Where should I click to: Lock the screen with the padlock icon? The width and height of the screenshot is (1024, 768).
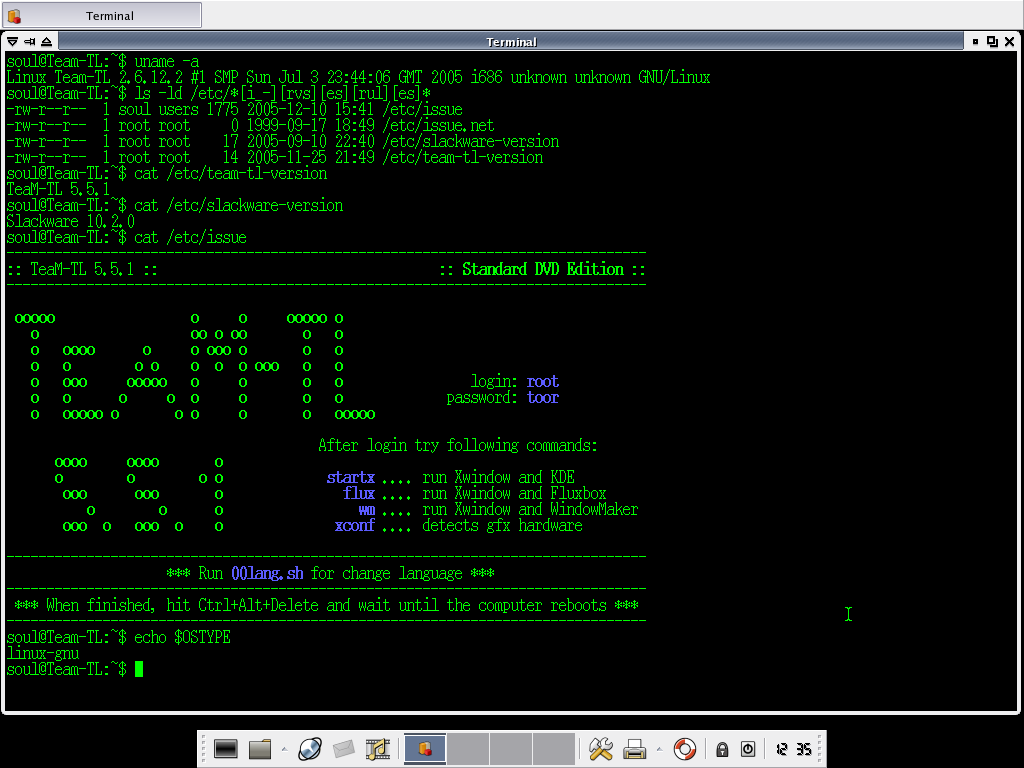(x=722, y=749)
